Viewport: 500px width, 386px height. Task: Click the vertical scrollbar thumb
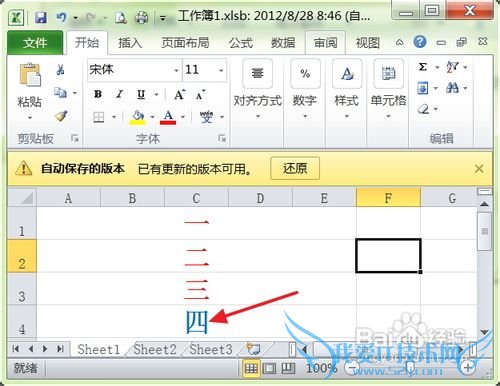click(484, 231)
